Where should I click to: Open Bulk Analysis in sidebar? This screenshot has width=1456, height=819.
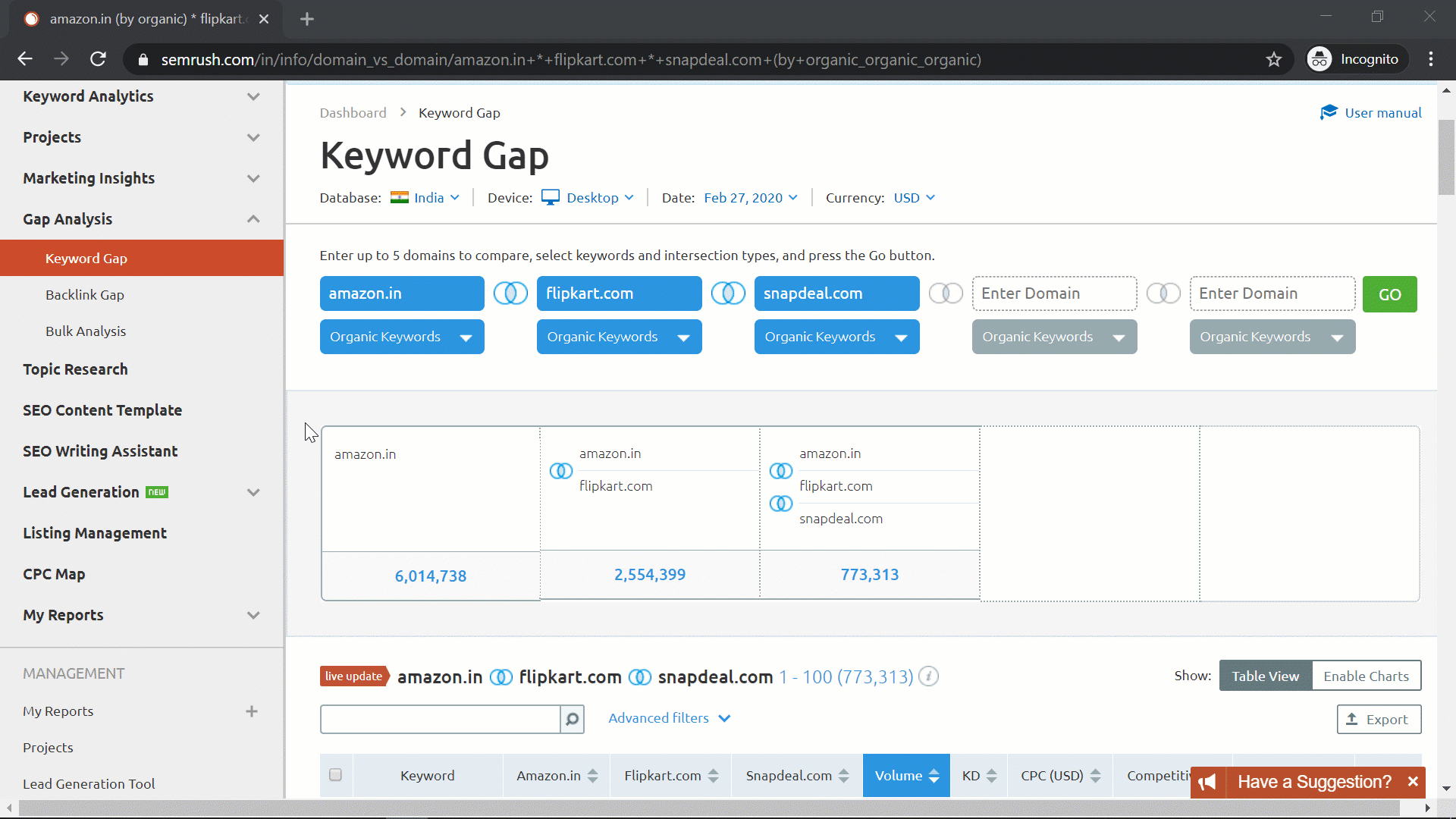tap(86, 331)
